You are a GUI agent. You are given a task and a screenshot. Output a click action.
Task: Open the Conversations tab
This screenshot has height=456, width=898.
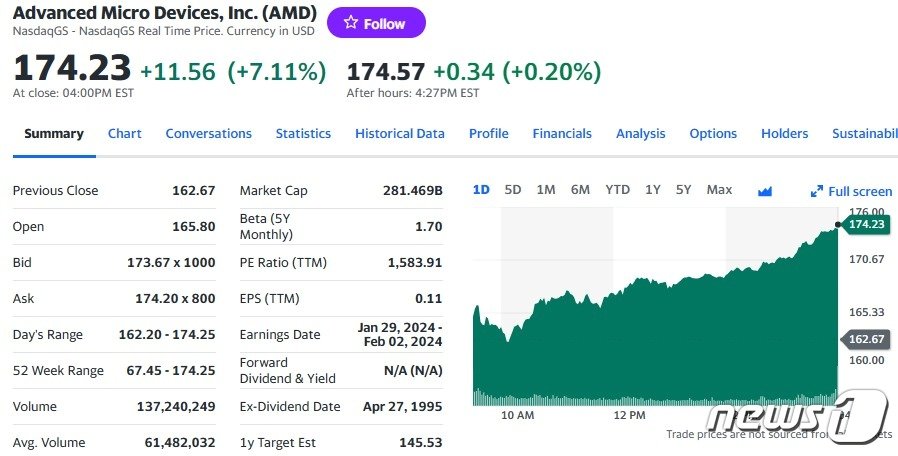coord(208,133)
